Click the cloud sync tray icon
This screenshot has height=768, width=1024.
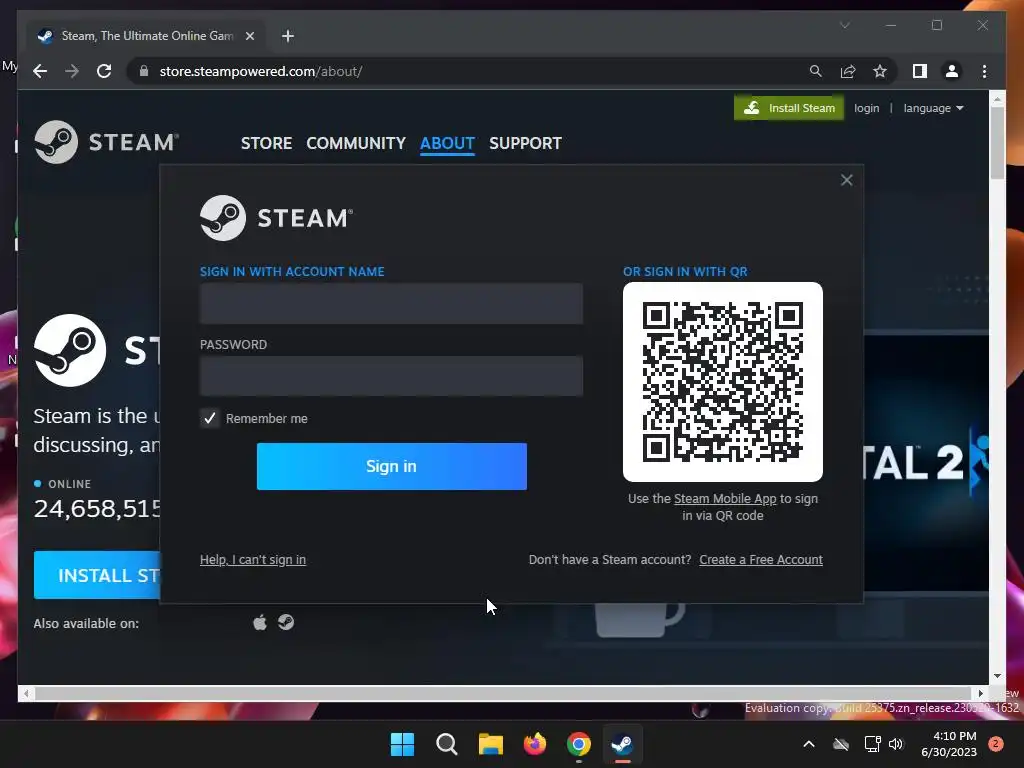841,744
